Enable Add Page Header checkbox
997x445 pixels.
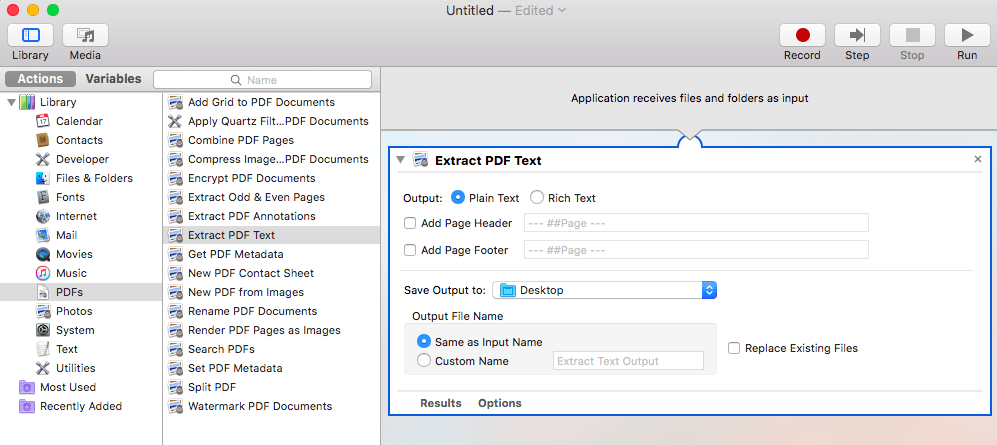pyautogui.click(x=410, y=223)
